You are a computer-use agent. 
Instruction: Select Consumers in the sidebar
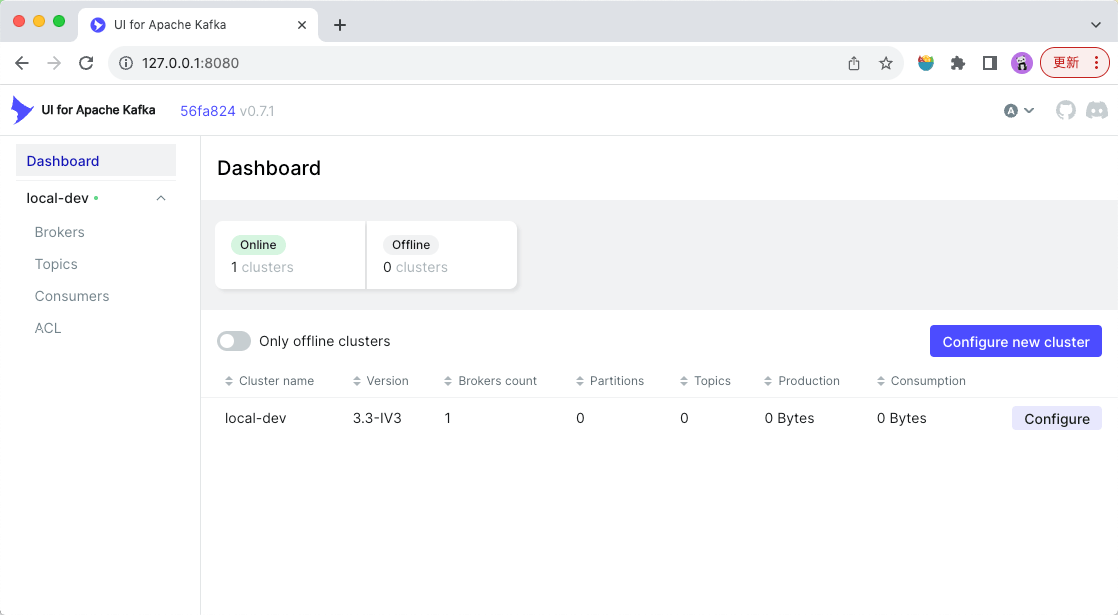click(x=72, y=296)
